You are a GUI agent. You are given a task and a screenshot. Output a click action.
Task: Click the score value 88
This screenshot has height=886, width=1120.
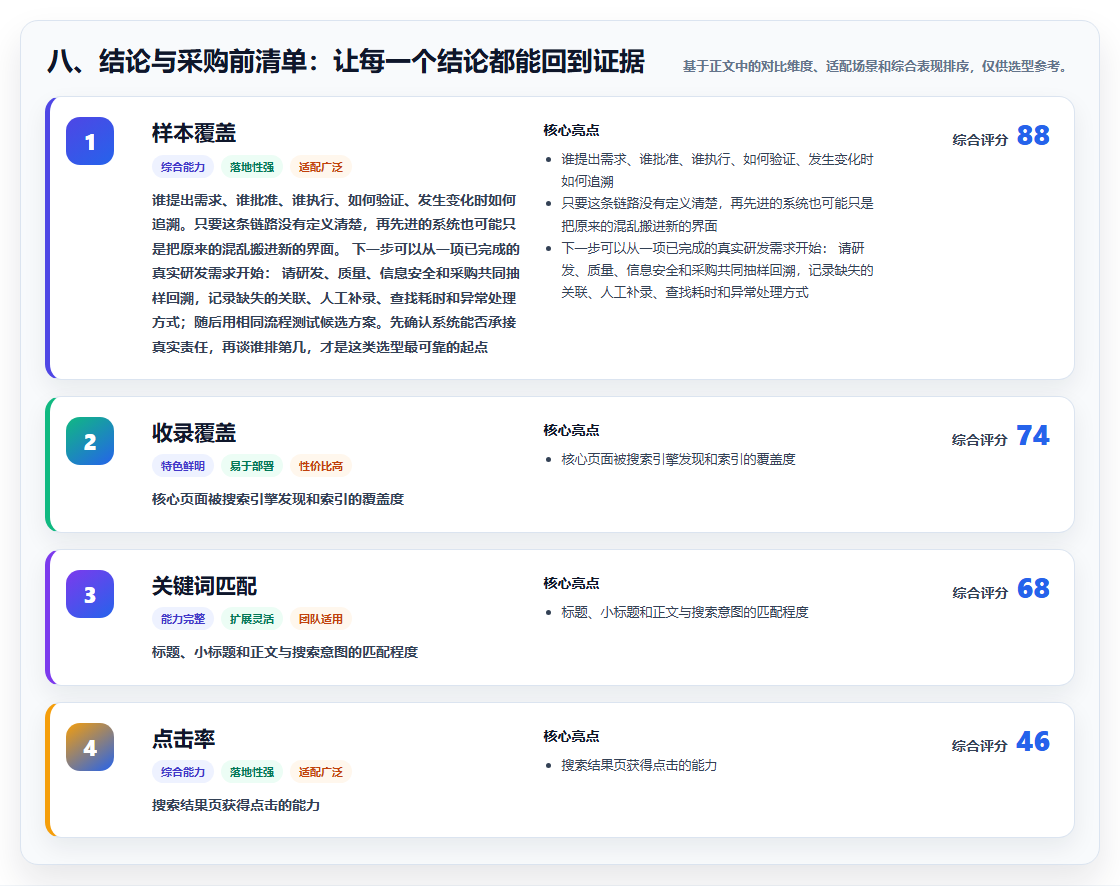1033,135
